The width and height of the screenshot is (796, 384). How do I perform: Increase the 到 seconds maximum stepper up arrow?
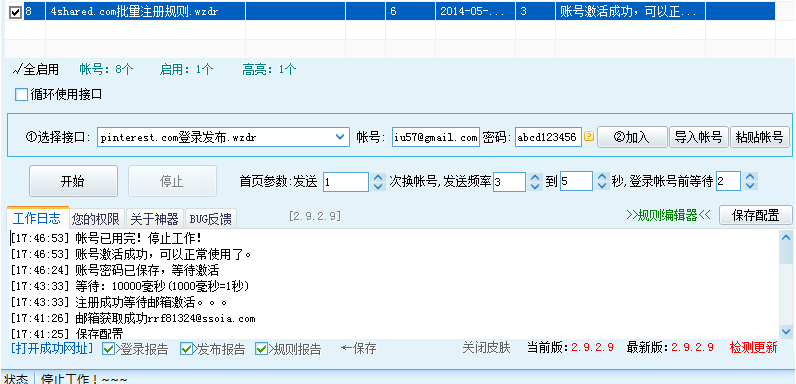[602, 177]
